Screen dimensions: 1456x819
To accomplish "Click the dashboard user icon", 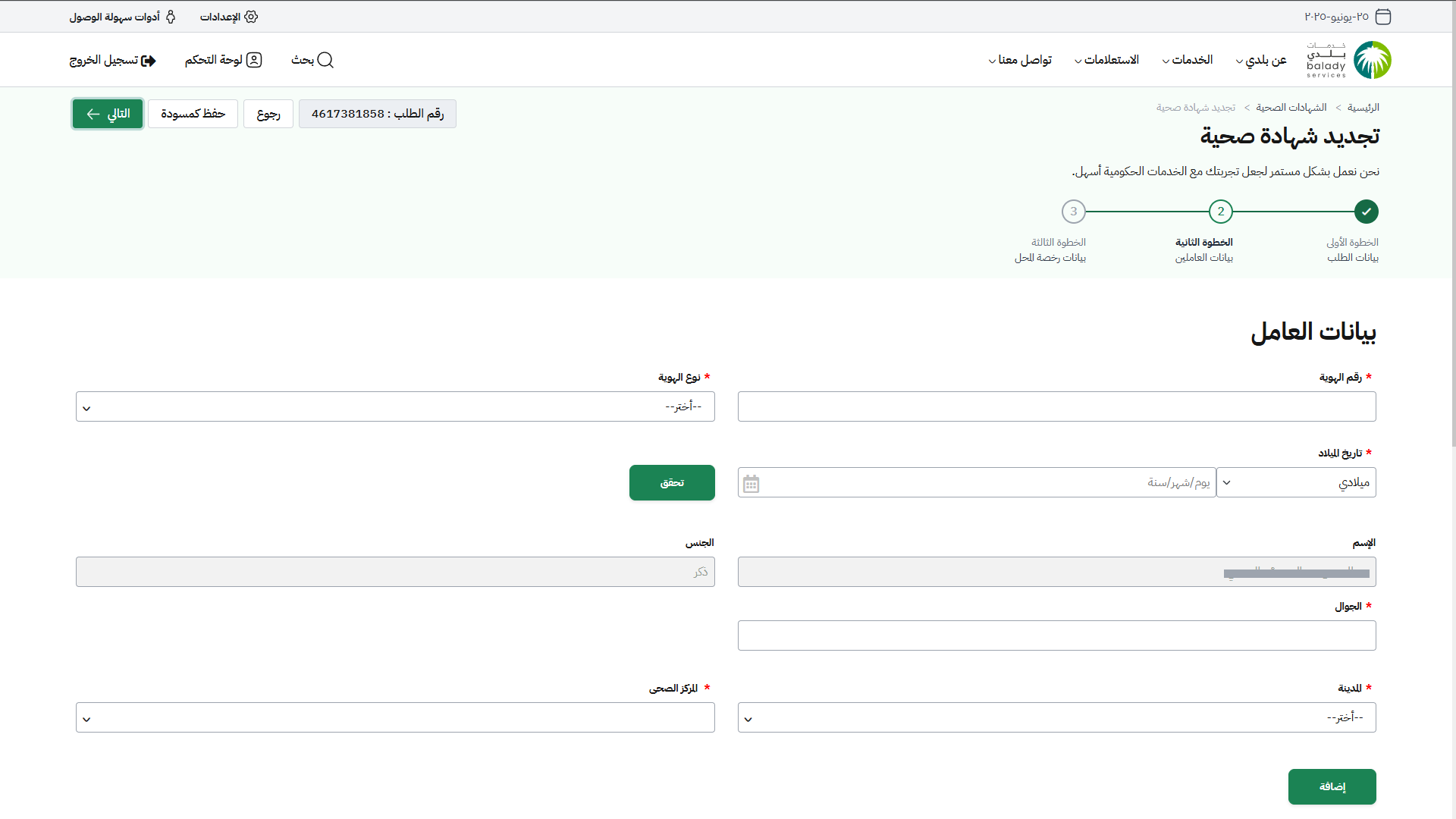I will click(x=254, y=60).
